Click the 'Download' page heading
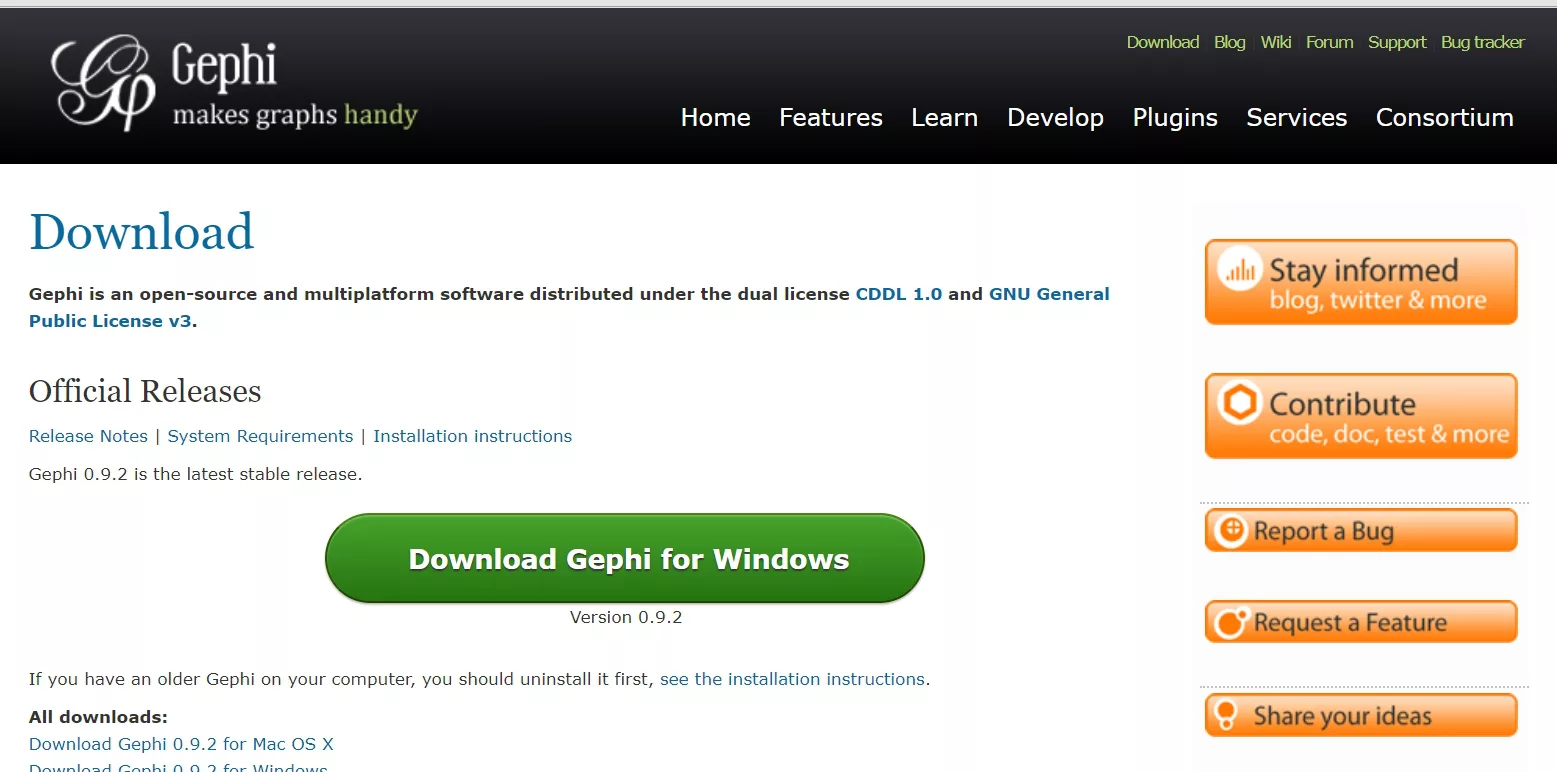This screenshot has height=772, width=1557. pyautogui.click(x=142, y=231)
